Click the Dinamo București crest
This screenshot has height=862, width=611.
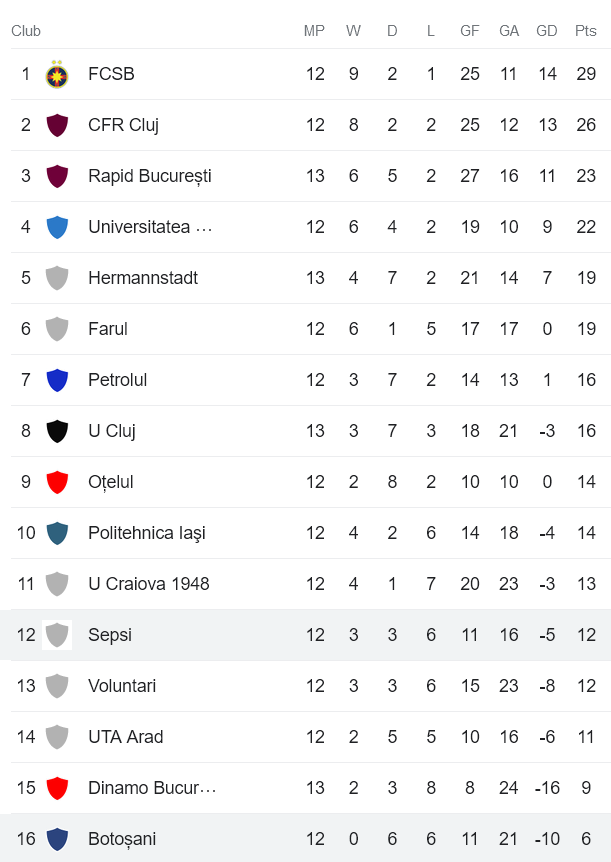coord(57,787)
